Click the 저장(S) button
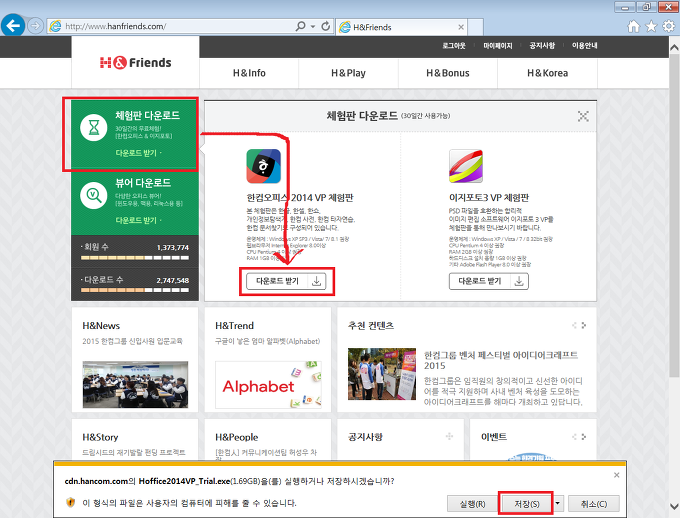This screenshot has height=518, width=680. (x=526, y=504)
